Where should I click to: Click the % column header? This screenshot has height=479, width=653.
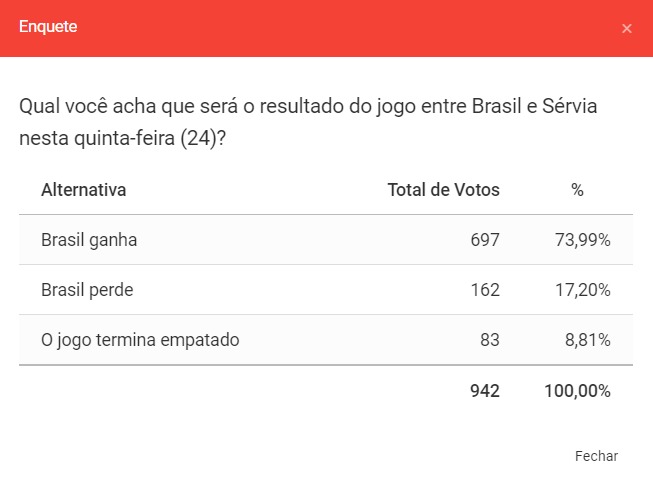[577, 189]
